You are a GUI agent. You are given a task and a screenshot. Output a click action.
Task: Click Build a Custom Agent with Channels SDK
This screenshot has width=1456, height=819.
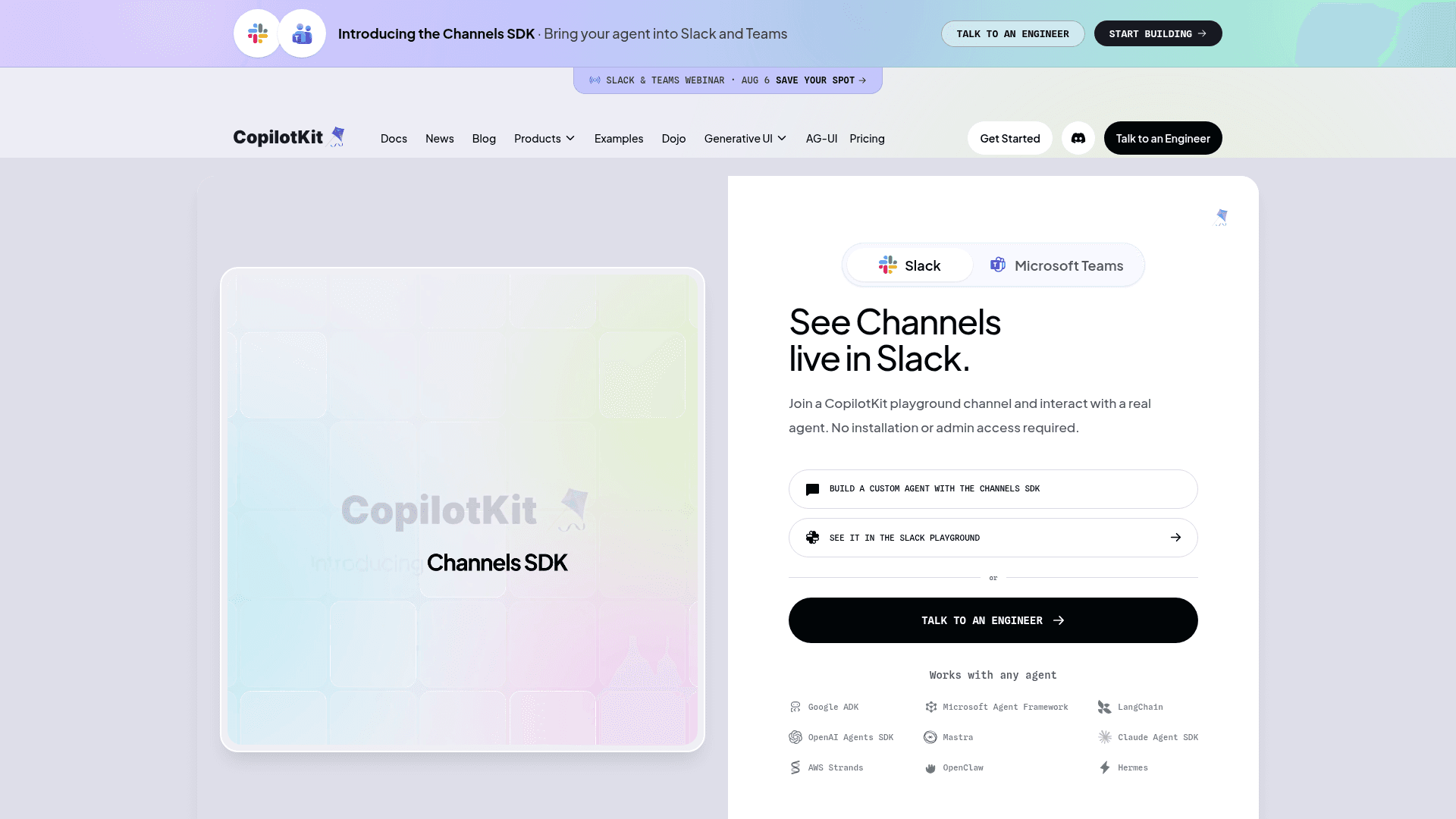pyautogui.click(x=993, y=489)
